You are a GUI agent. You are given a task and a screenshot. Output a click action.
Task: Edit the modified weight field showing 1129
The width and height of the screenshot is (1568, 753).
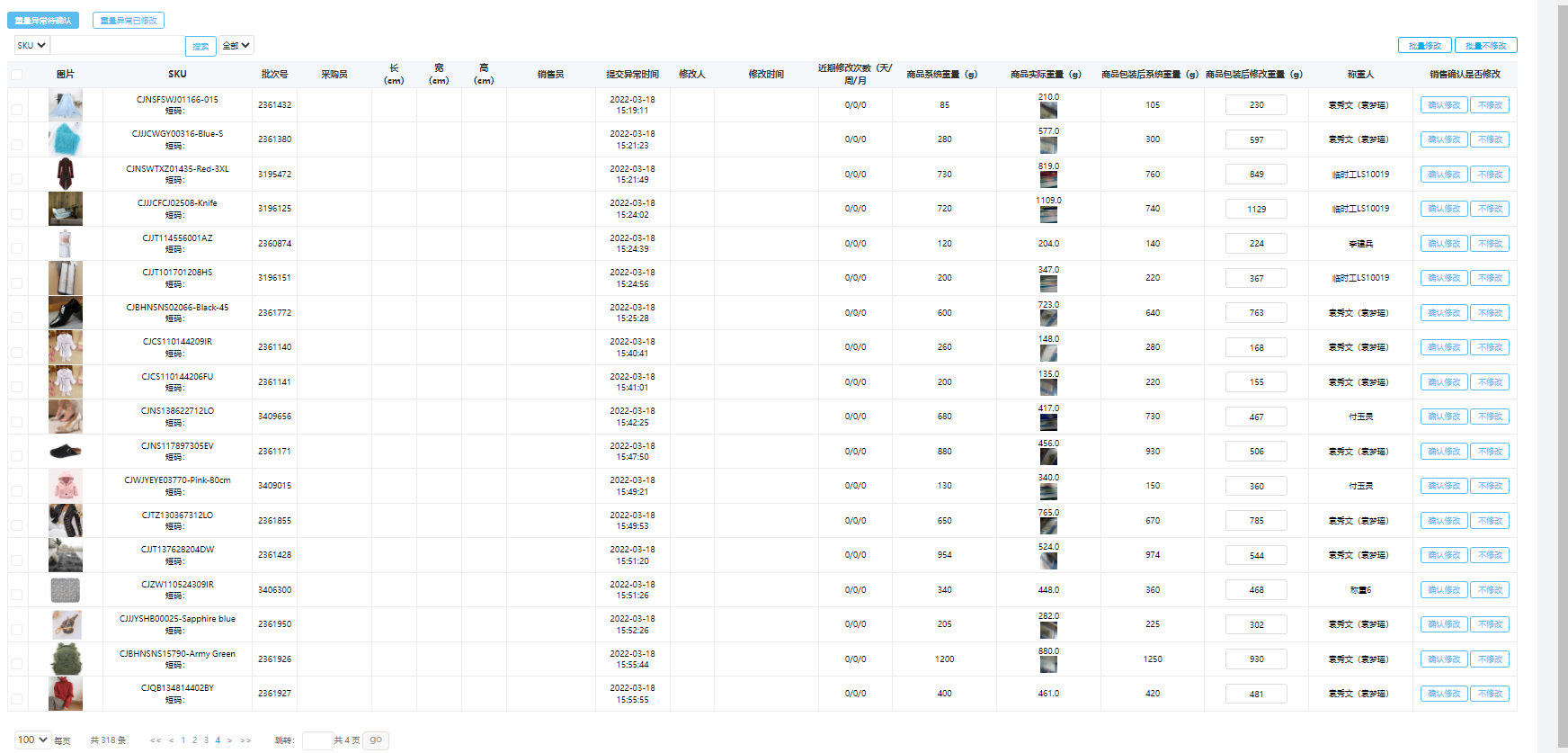1256,209
